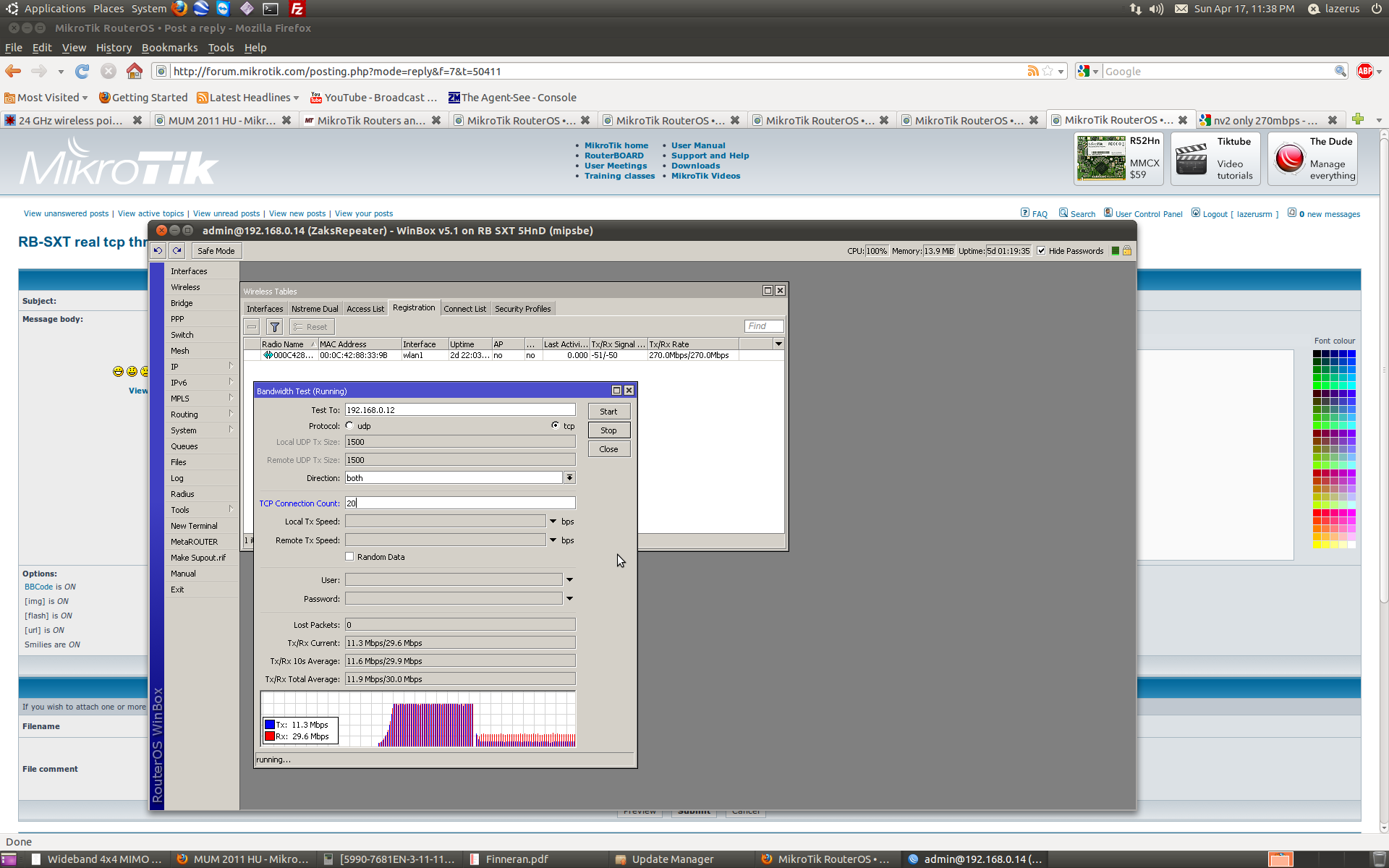Toggle the Hide Passwords checkbox
The image size is (1389, 868).
click(x=1041, y=251)
